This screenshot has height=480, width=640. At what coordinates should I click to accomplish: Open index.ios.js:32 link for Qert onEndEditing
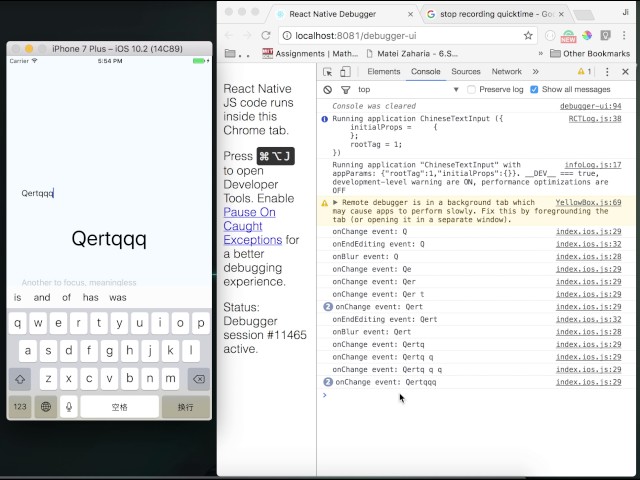(589, 319)
